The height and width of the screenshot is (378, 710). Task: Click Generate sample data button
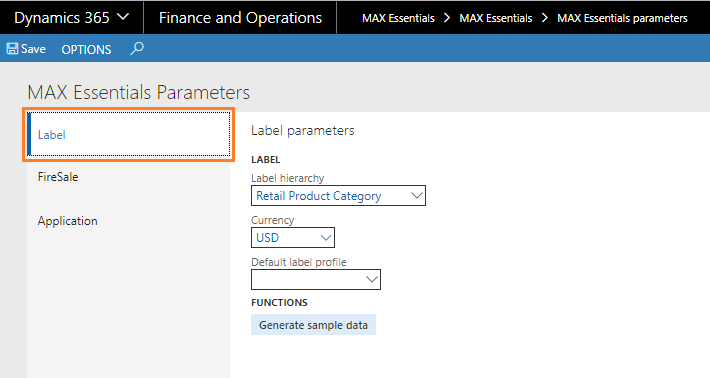[313, 325]
